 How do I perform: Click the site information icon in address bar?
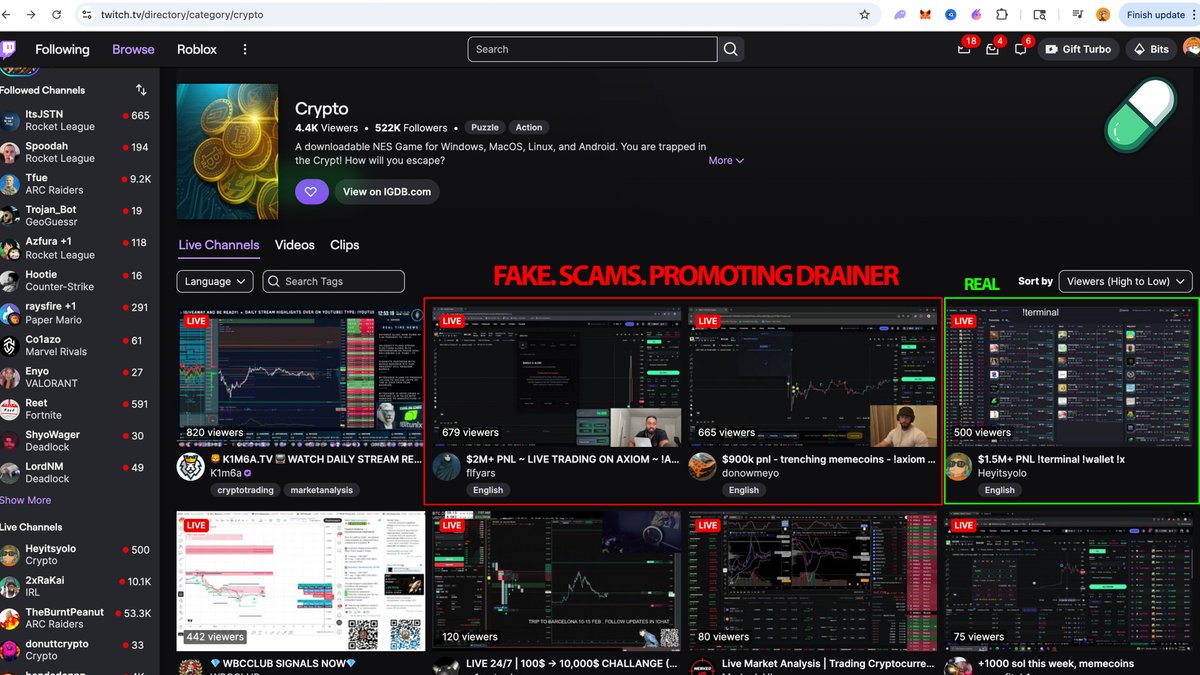pyautogui.click(x=86, y=15)
